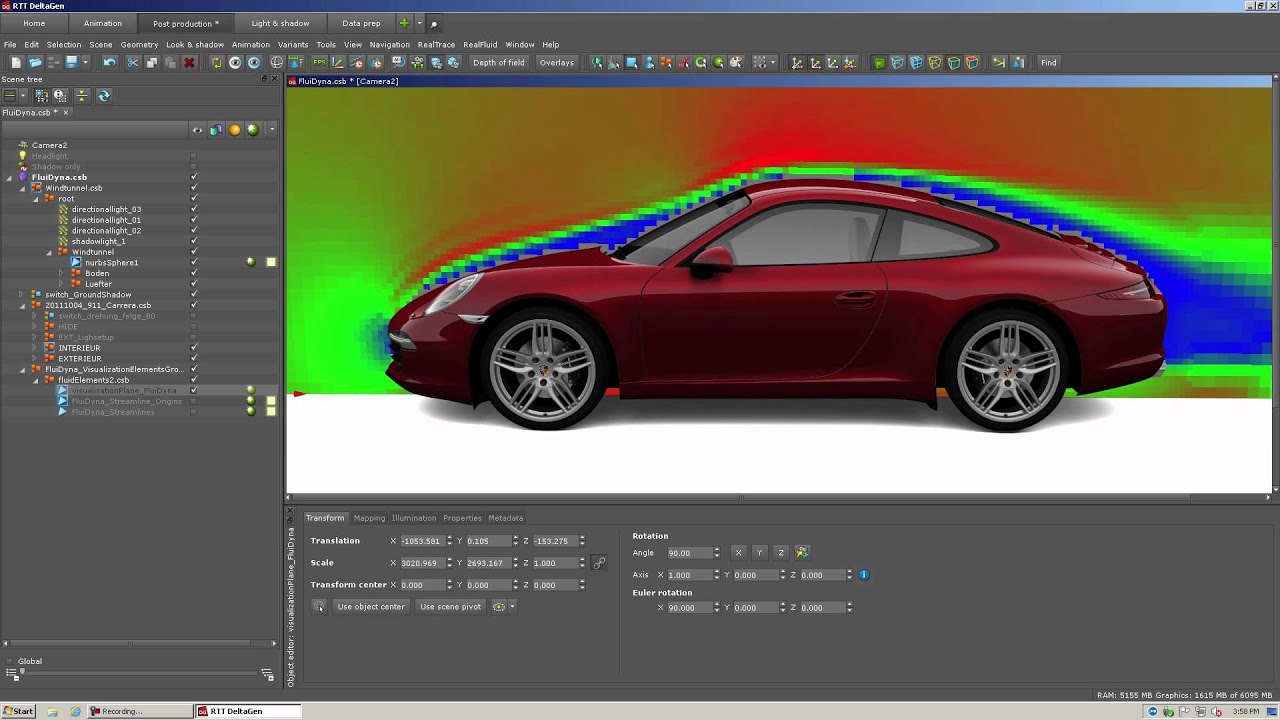Expand the Boden tree node
The width and height of the screenshot is (1280, 720).
[x=61, y=273]
